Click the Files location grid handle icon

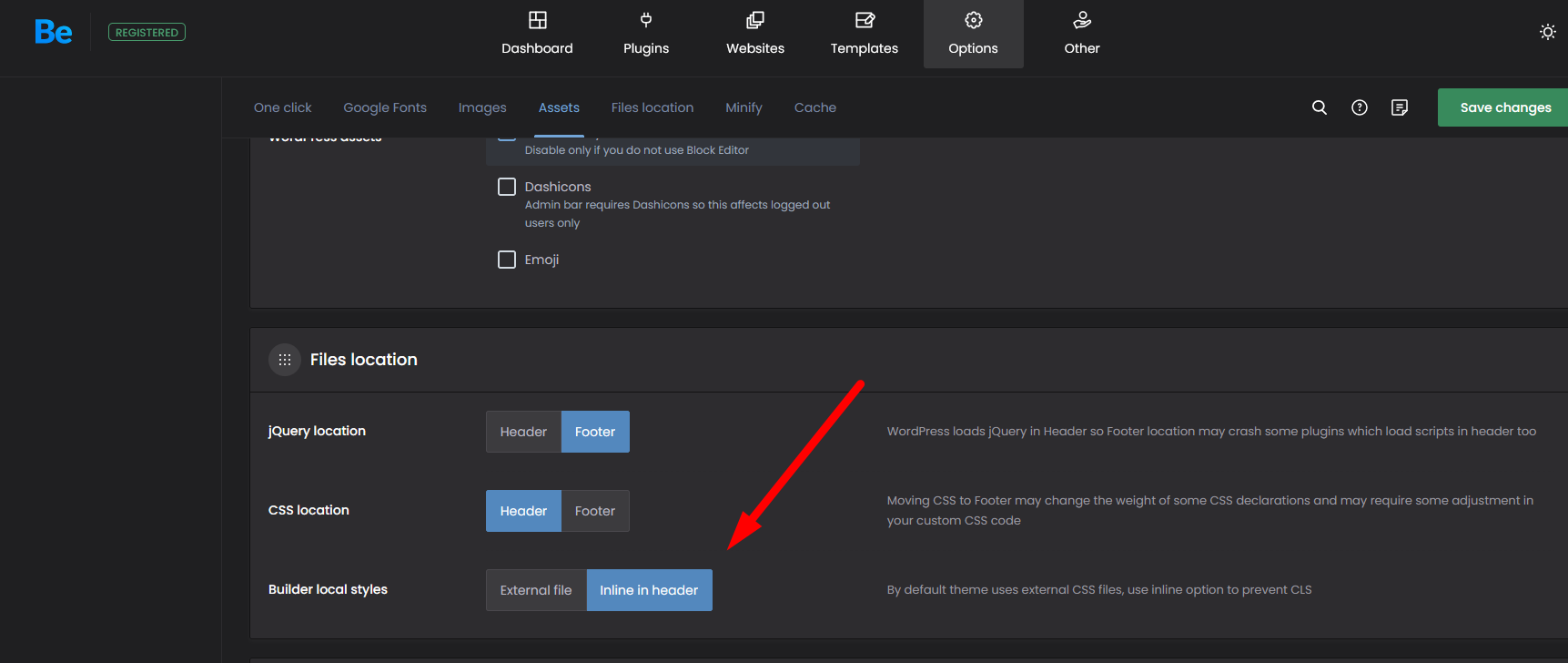click(x=285, y=360)
